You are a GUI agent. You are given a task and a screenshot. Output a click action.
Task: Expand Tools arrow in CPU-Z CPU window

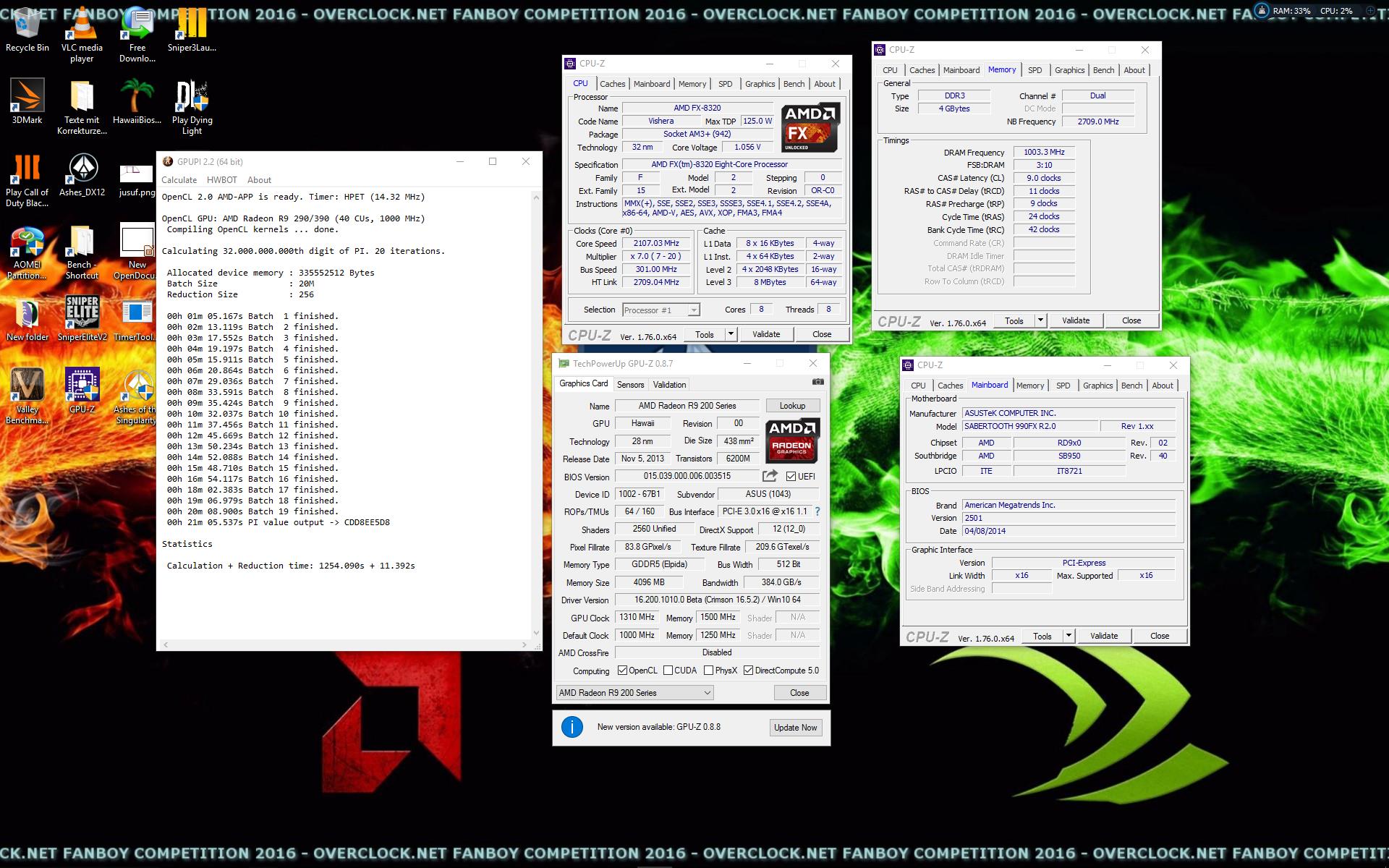pyautogui.click(x=731, y=334)
